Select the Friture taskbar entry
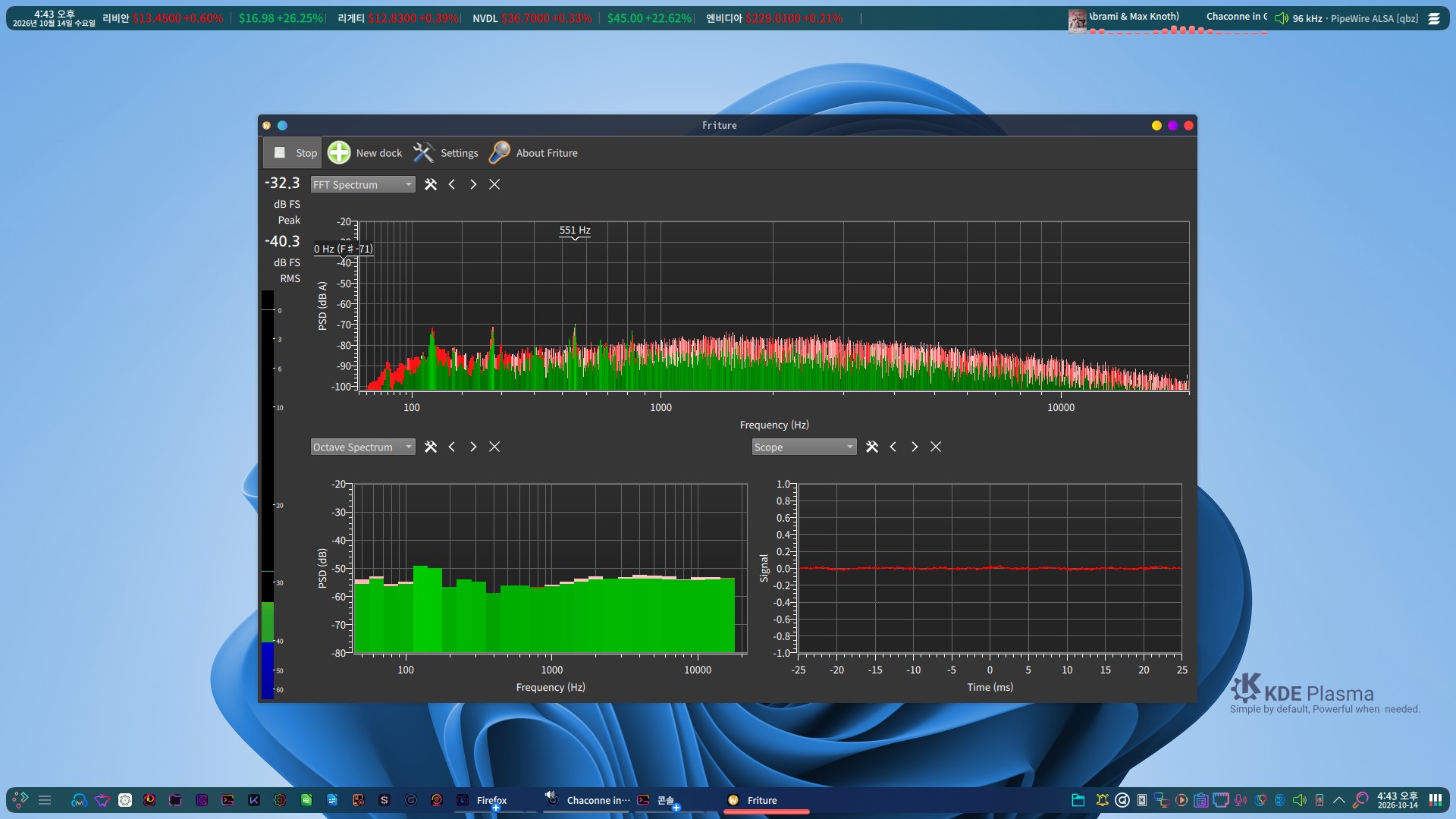The height and width of the screenshot is (819, 1456). click(766, 800)
